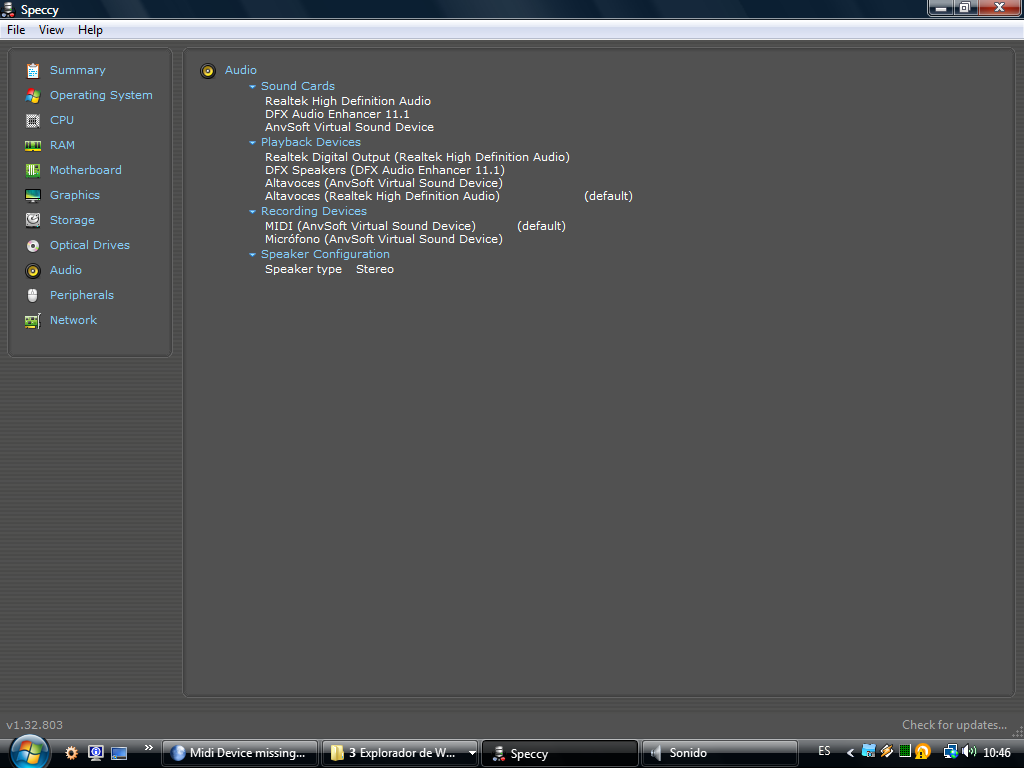This screenshot has height=768, width=1024.
Task: Click the 'Stereo' value
Action: (375, 269)
